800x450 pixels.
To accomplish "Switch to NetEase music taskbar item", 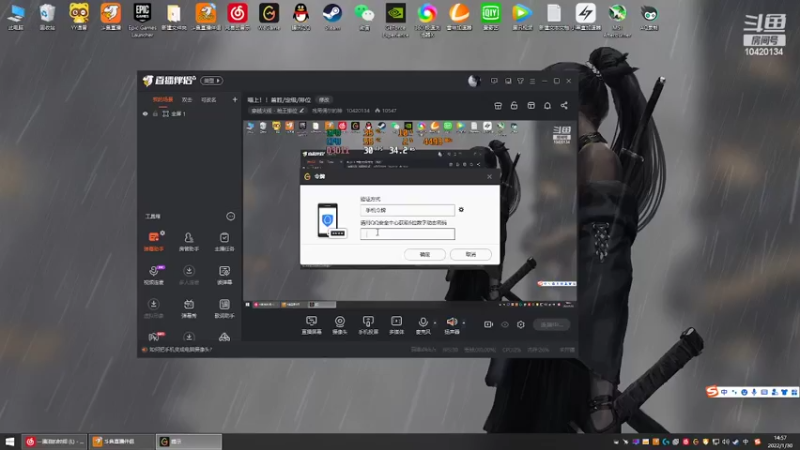I will click(55, 441).
